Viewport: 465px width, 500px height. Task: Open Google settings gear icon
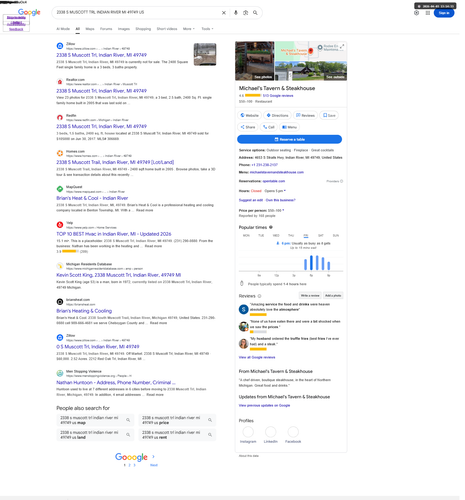416,13
